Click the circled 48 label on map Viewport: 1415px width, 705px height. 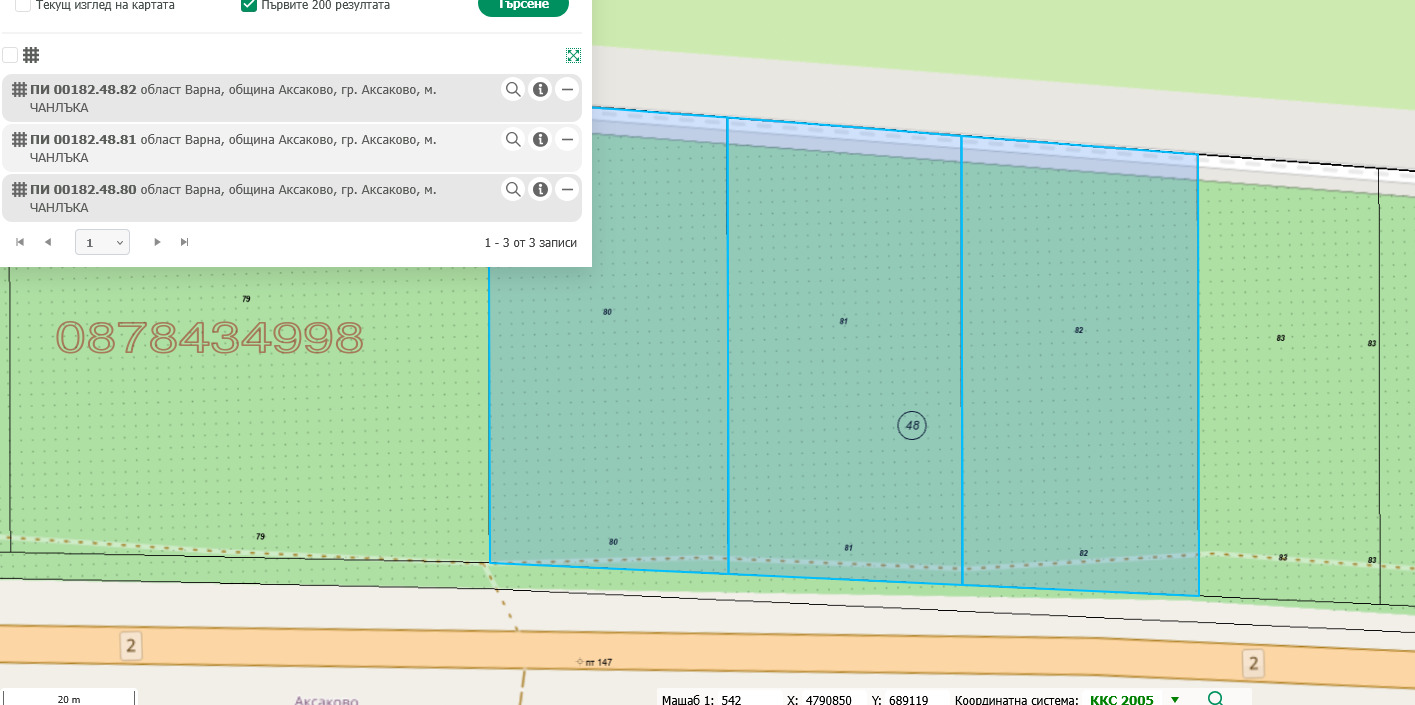[912, 425]
